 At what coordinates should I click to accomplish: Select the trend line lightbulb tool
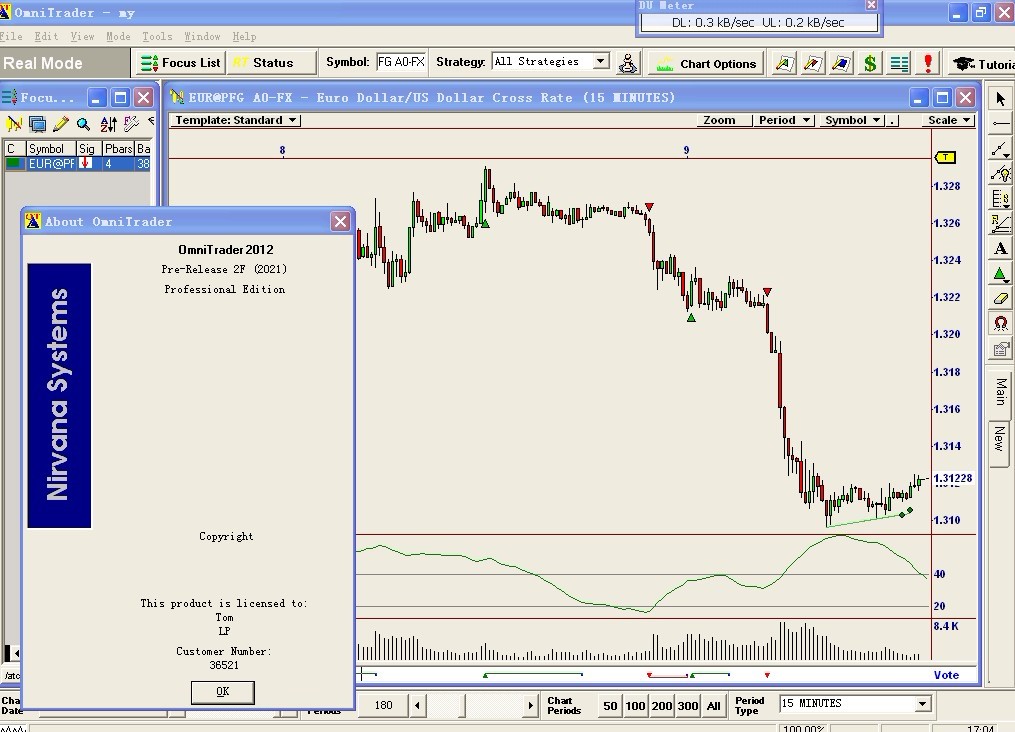[1001, 173]
